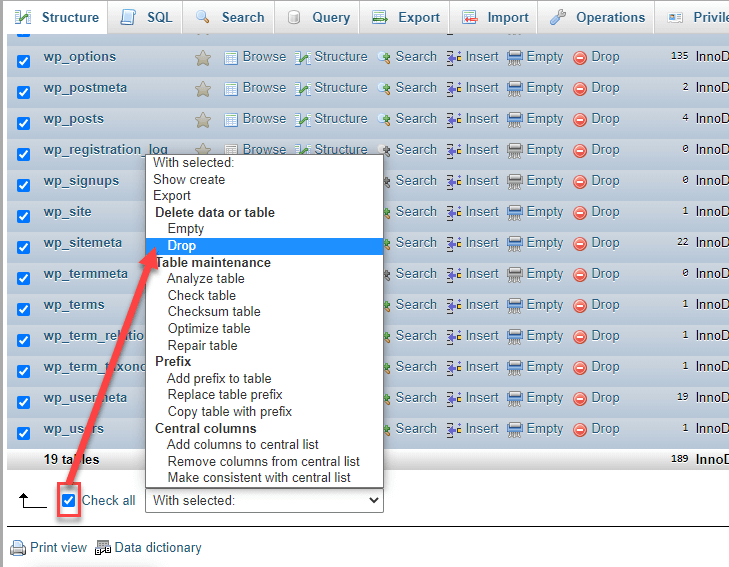Image resolution: width=729 pixels, height=567 pixels.
Task: Click the Insert icon in wp_postmeta row
Action: [x=454, y=89]
